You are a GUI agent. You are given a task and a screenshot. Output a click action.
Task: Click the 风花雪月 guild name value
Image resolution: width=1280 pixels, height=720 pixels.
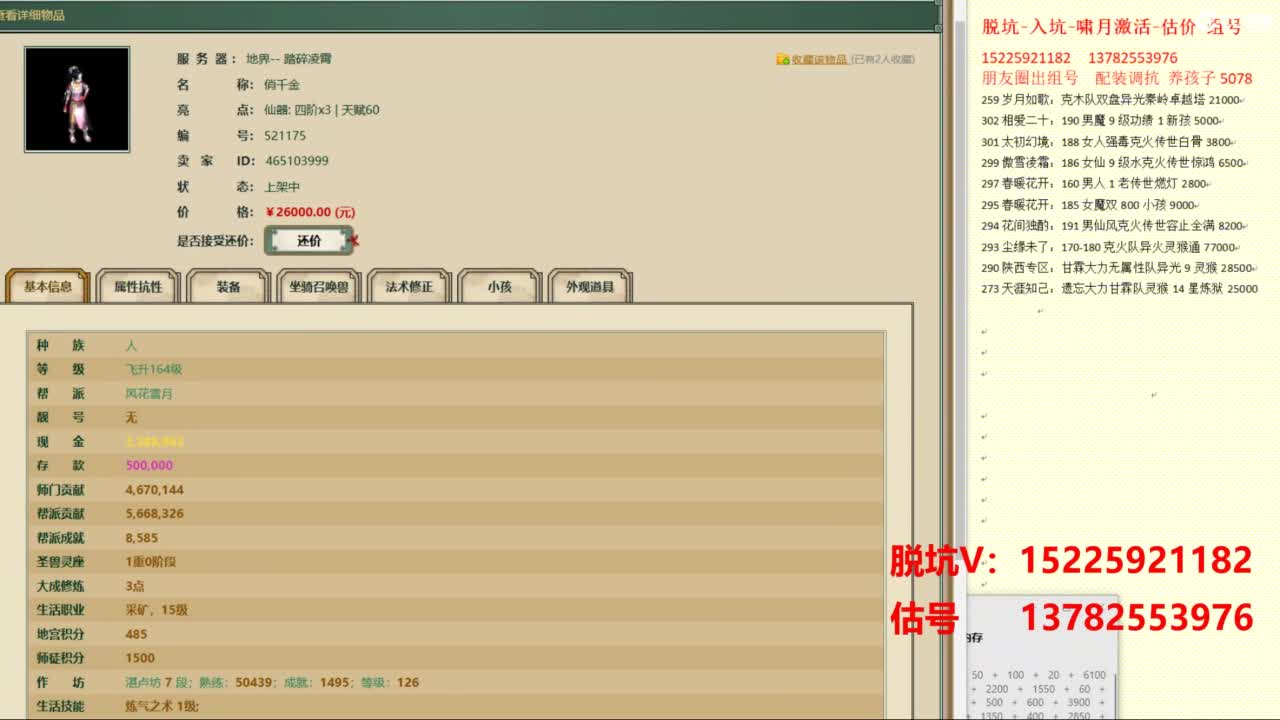pos(149,394)
